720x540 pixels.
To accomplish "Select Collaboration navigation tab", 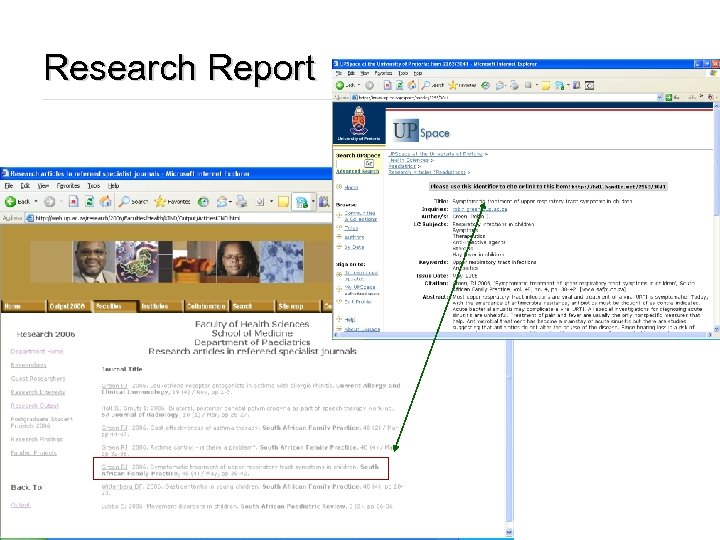I will coord(206,306).
